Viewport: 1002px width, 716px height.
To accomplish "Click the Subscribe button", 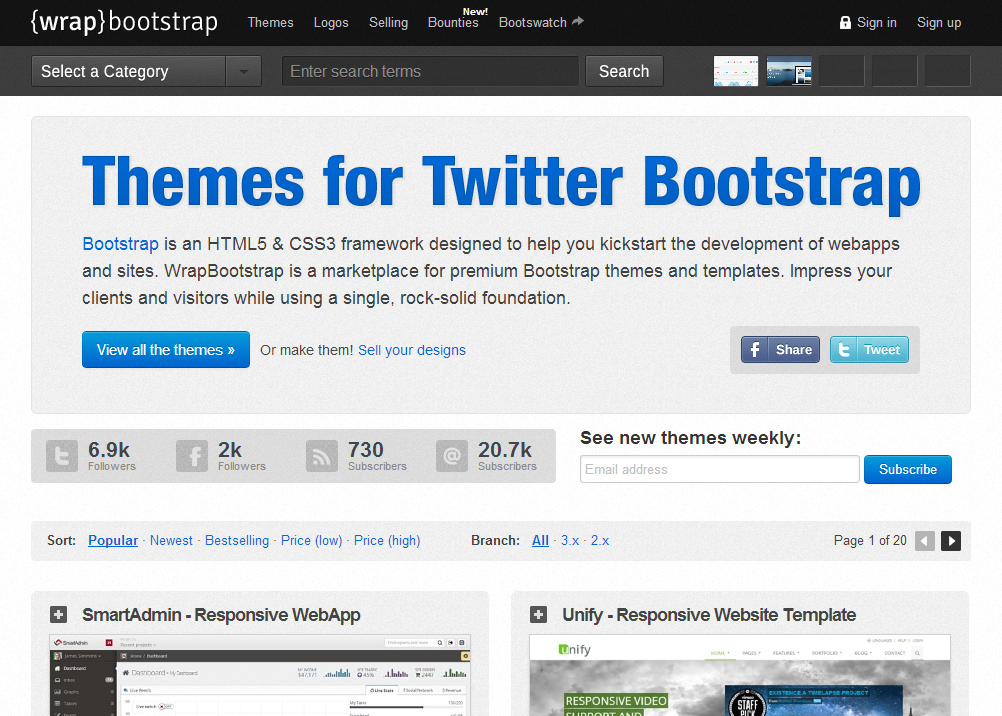I will pos(907,469).
